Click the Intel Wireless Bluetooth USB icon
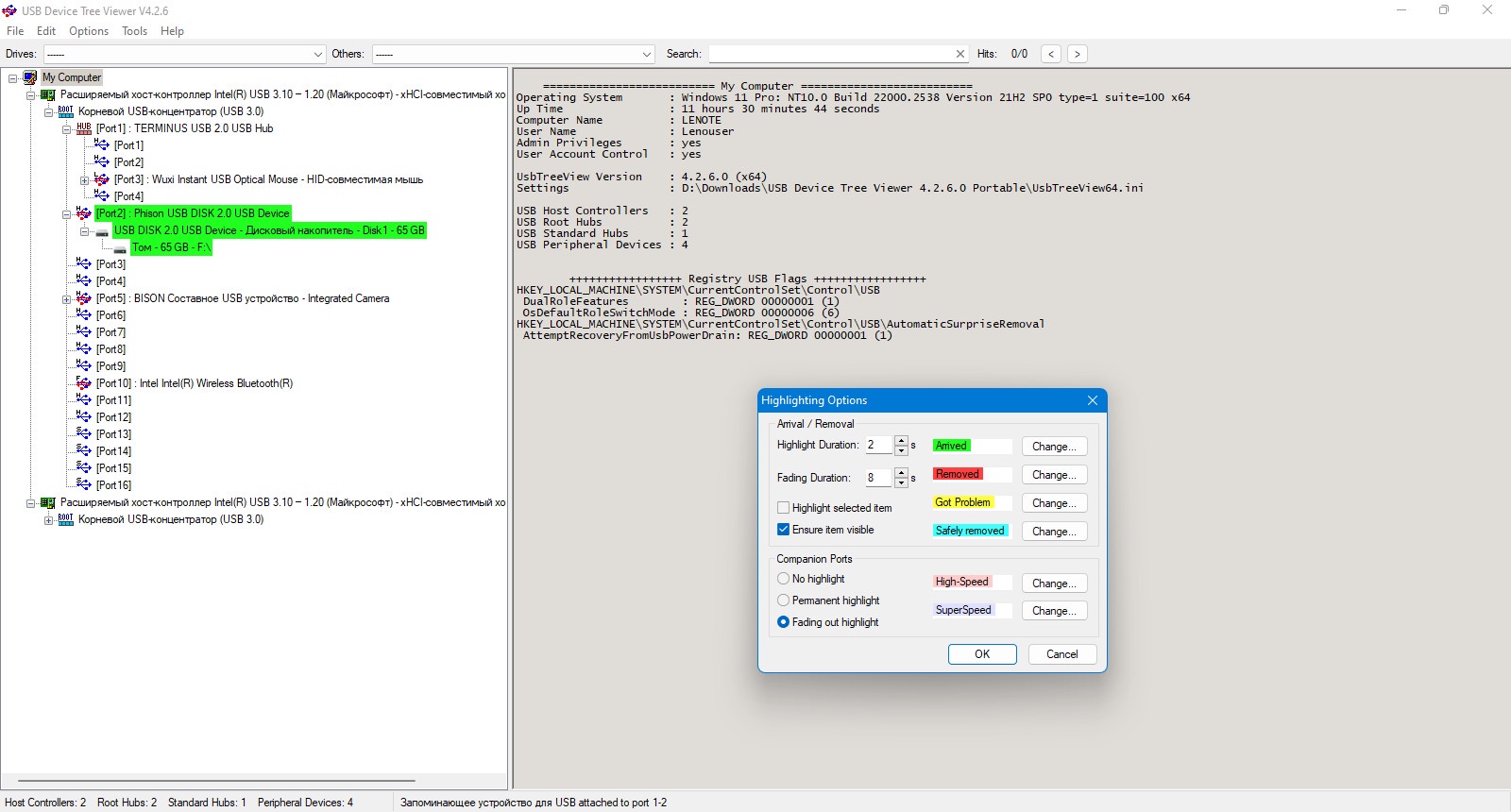Screen dimensions: 1511x812 coord(84,383)
